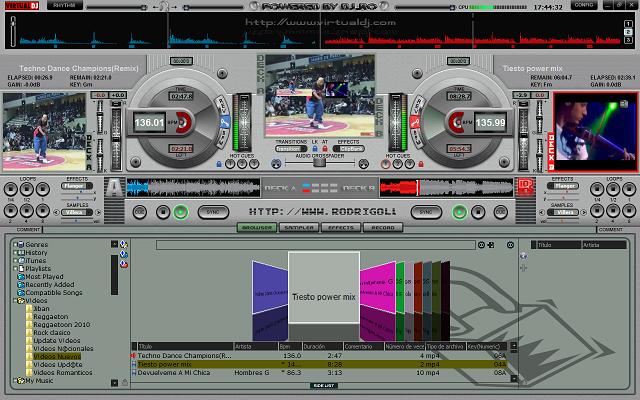Collapse the Videos folder node
The width and height of the screenshot is (640, 400).
point(15,300)
